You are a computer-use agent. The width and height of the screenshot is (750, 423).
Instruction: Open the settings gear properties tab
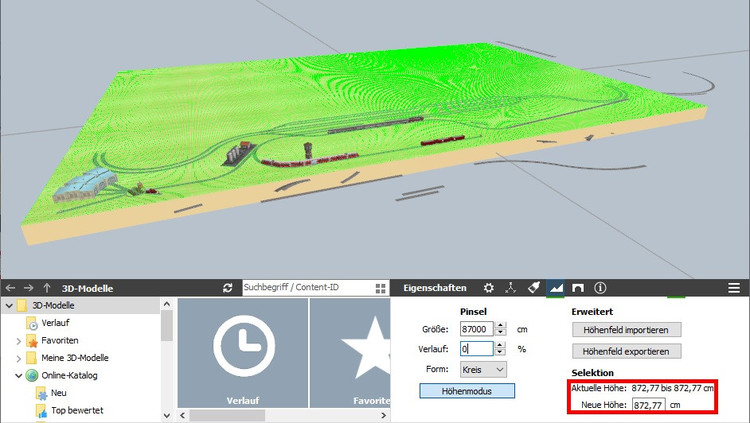pyautogui.click(x=488, y=287)
